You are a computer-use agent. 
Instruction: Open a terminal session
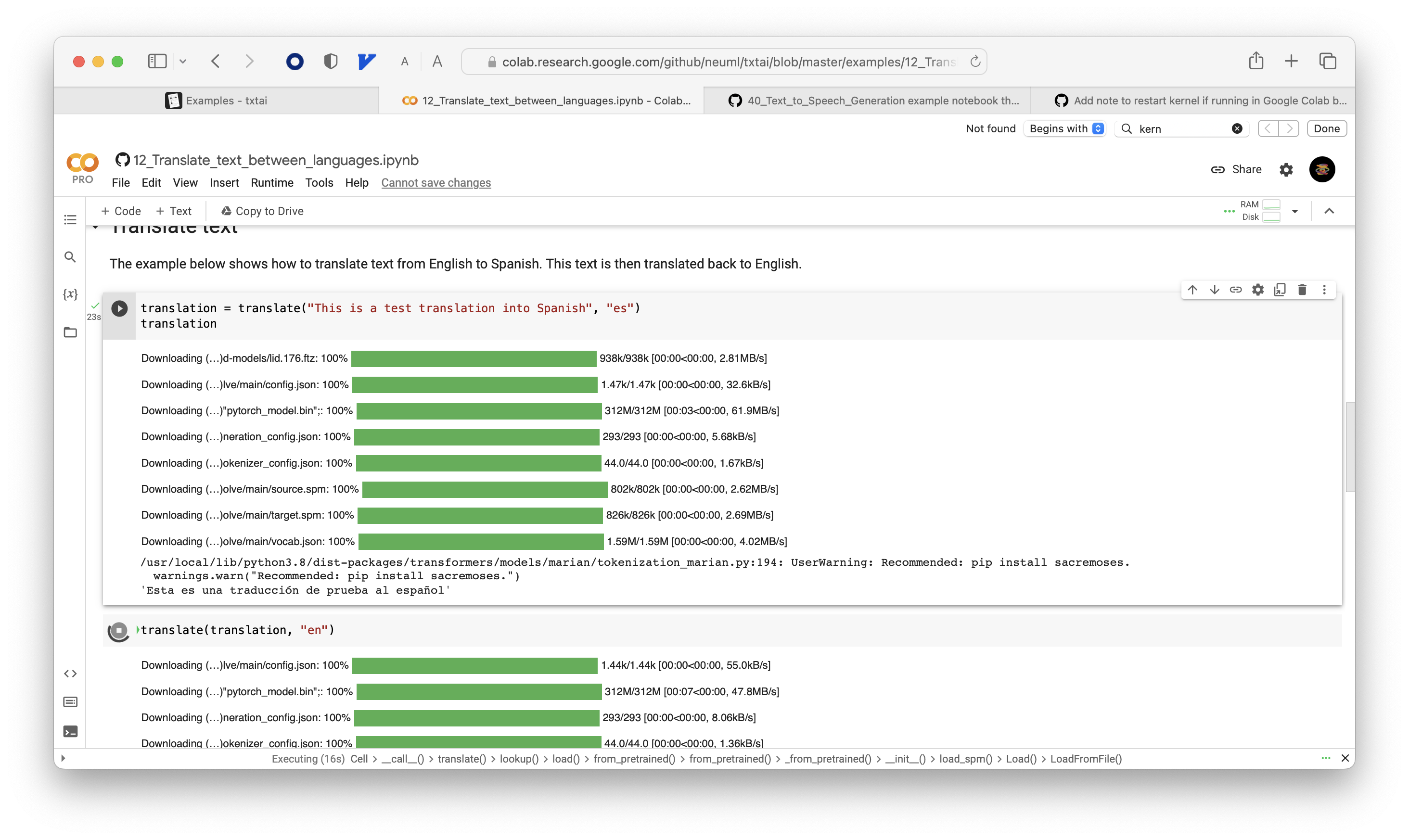coord(71,731)
